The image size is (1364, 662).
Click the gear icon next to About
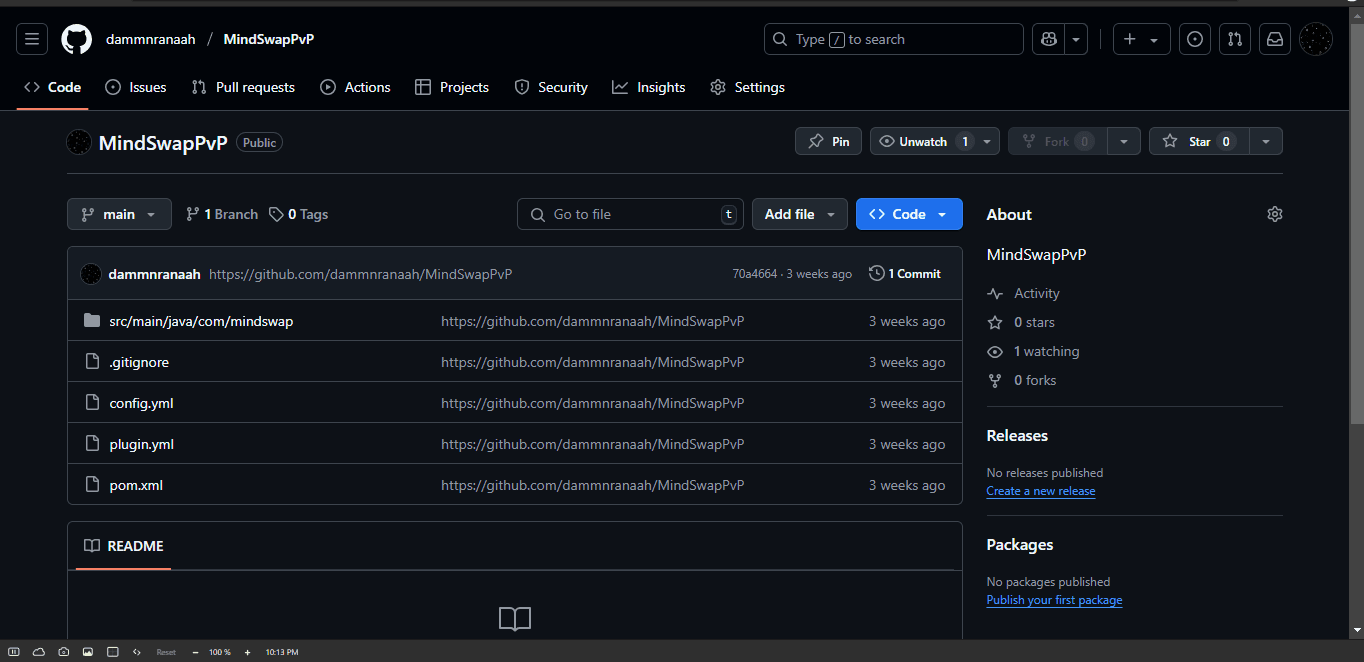point(1274,214)
